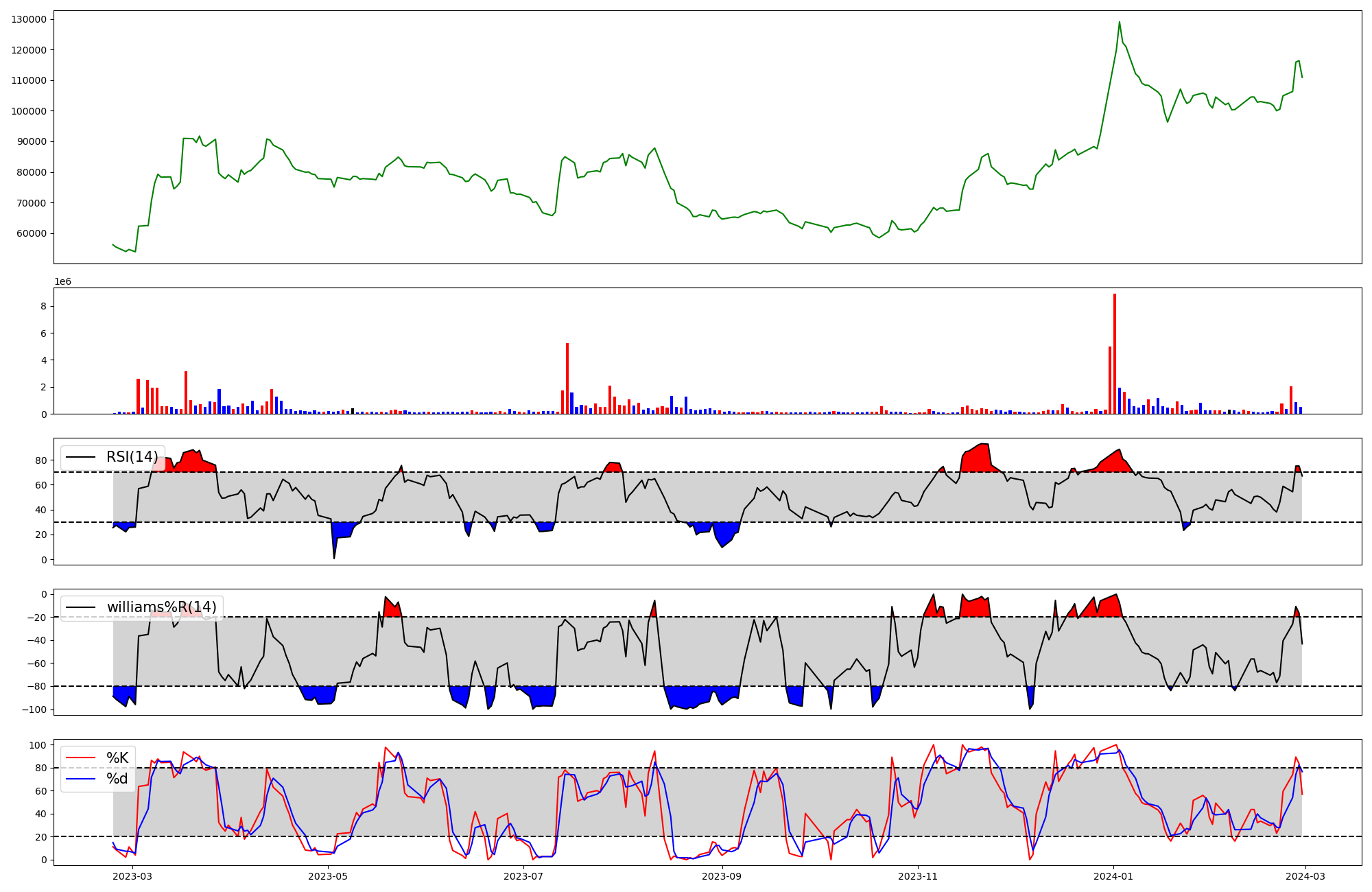The image size is (1372, 892).
Task: Click the blue %d legend line sample
Action: (x=80, y=779)
